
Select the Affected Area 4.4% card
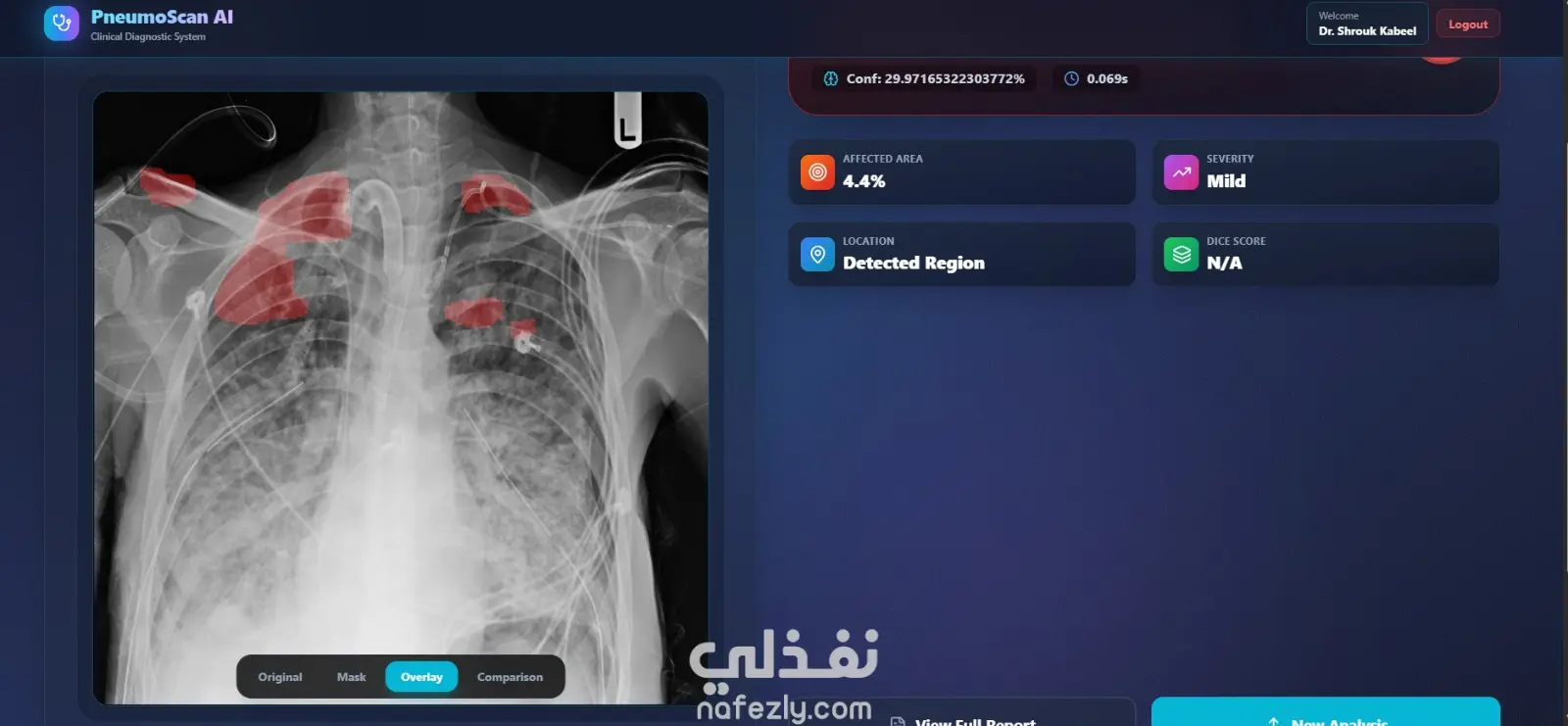pyautogui.click(x=962, y=172)
